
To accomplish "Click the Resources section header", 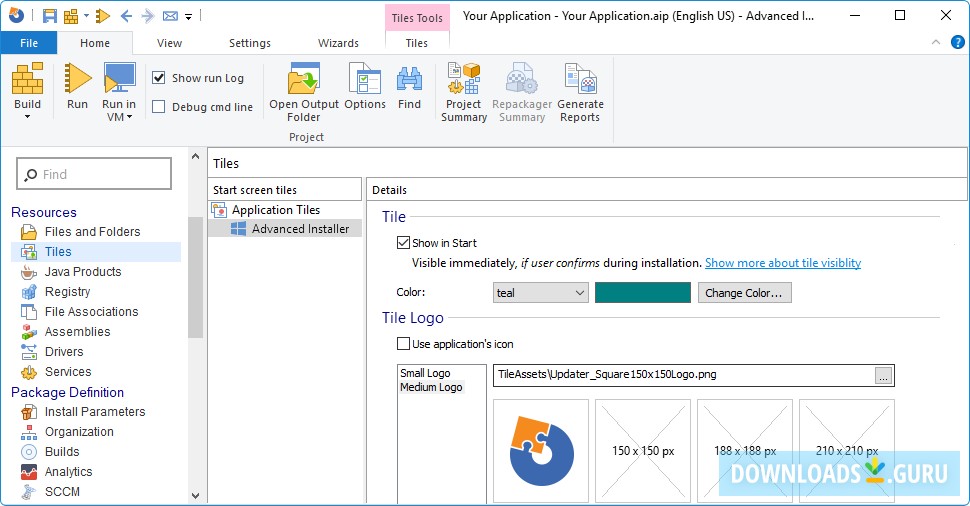I will pyautogui.click(x=44, y=212).
